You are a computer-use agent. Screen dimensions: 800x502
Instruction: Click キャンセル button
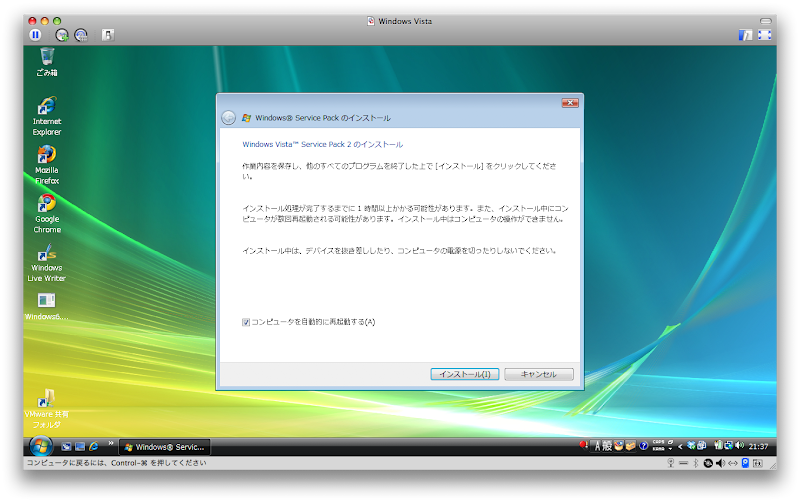538,374
